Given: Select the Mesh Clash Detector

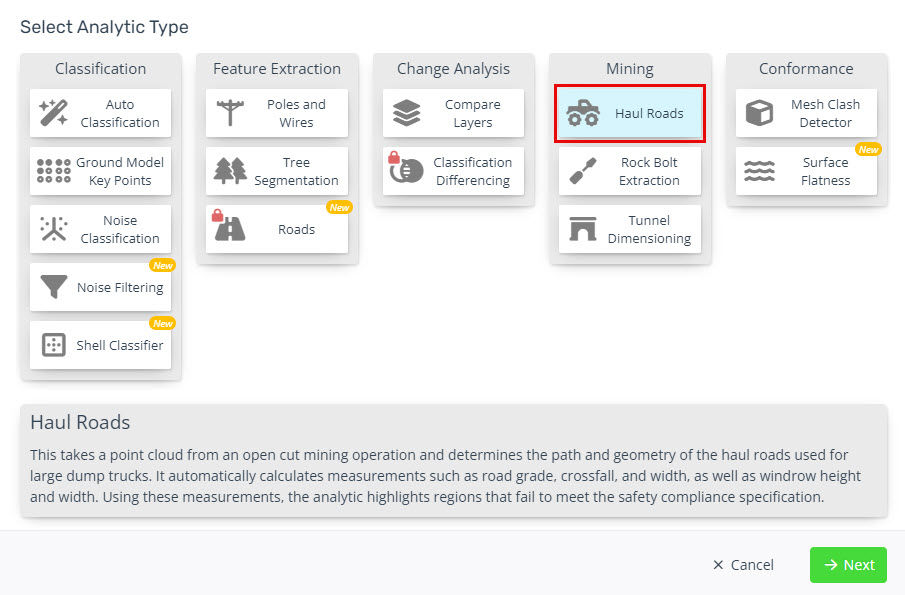Looking at the screenshot, I should [806, 113].
